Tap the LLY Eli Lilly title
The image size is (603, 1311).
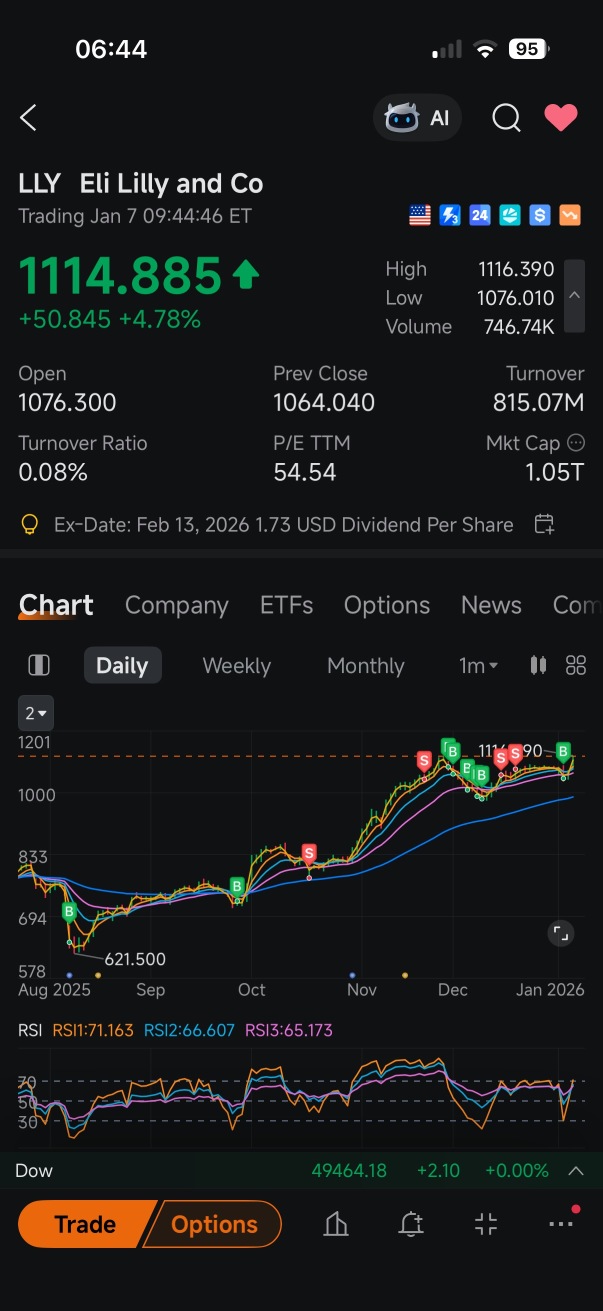tap(141, 184)
